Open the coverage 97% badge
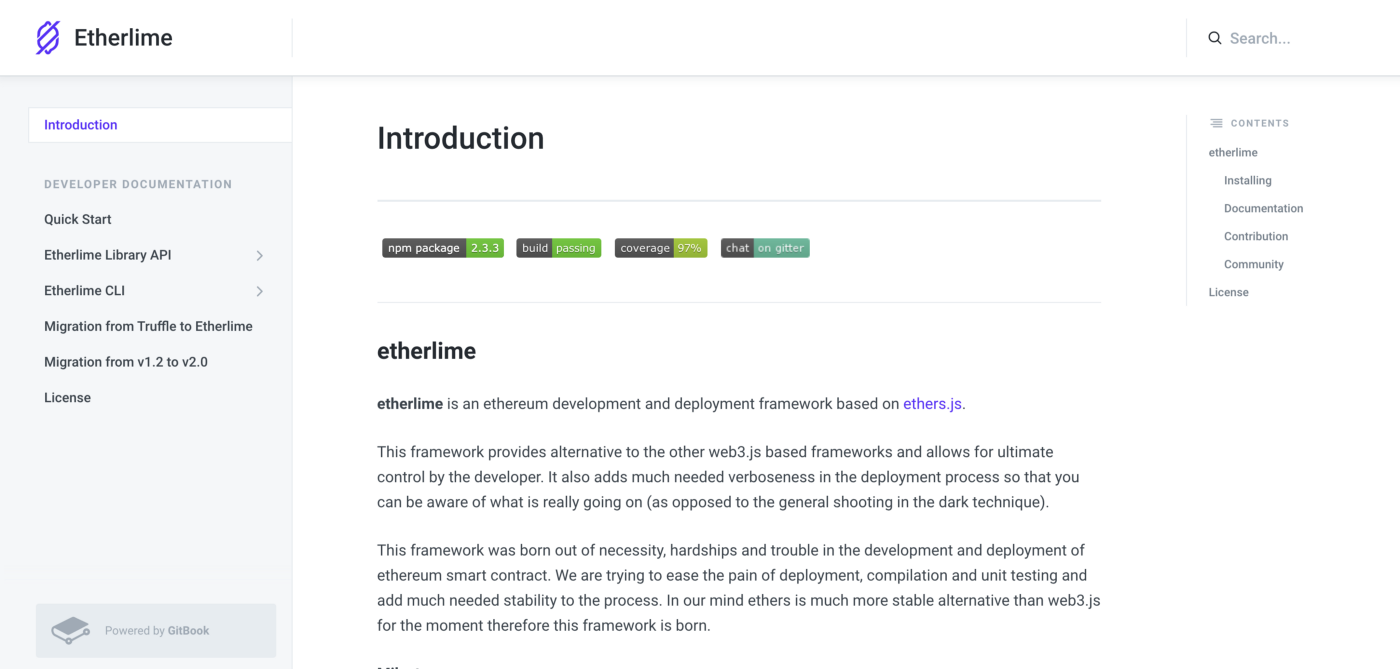 coord(660,248)
